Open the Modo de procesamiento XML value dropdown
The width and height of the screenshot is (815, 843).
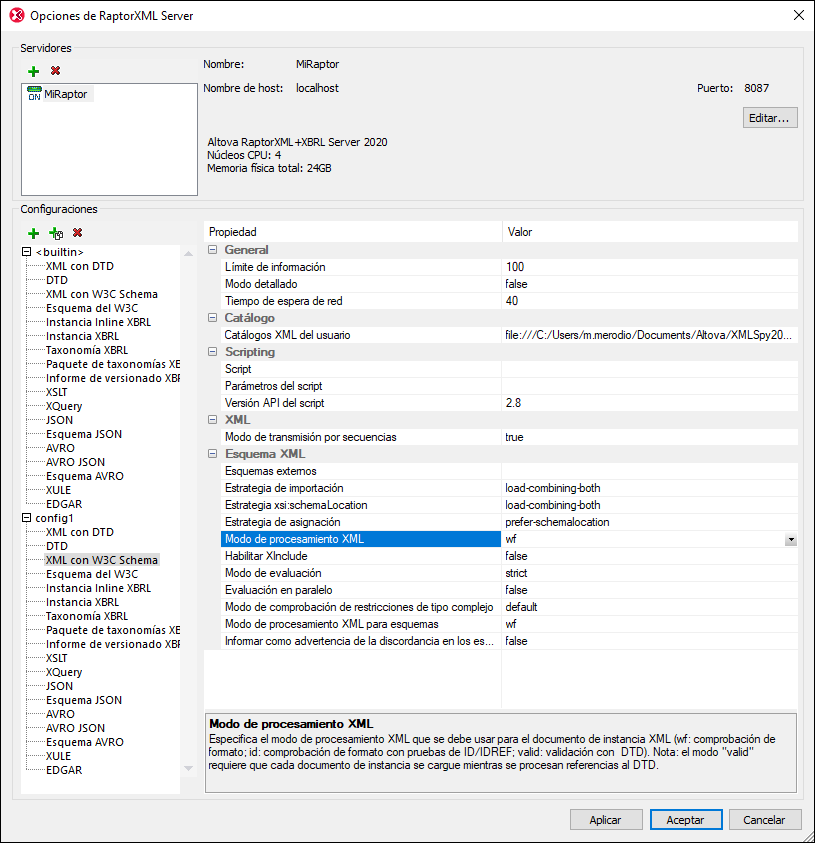790,539
